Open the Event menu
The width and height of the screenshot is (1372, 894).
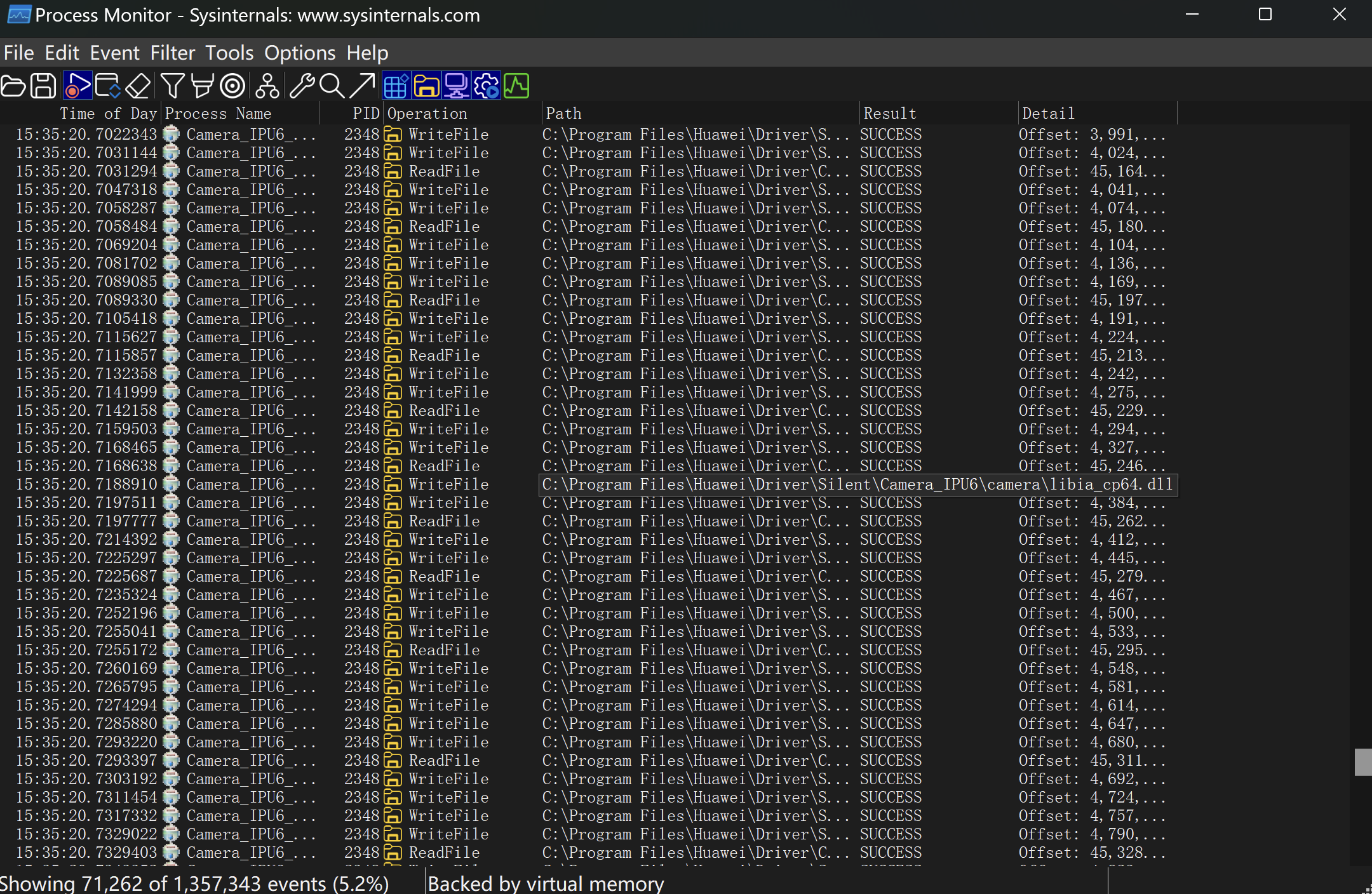114,53
